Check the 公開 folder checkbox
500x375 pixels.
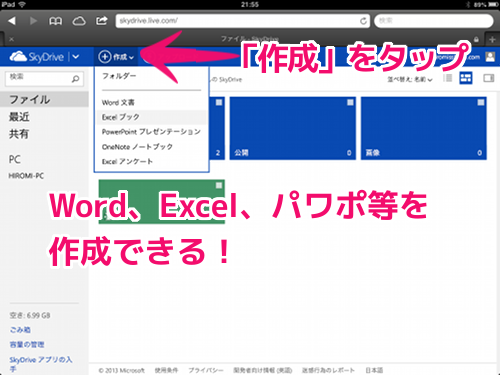(350, 102)
